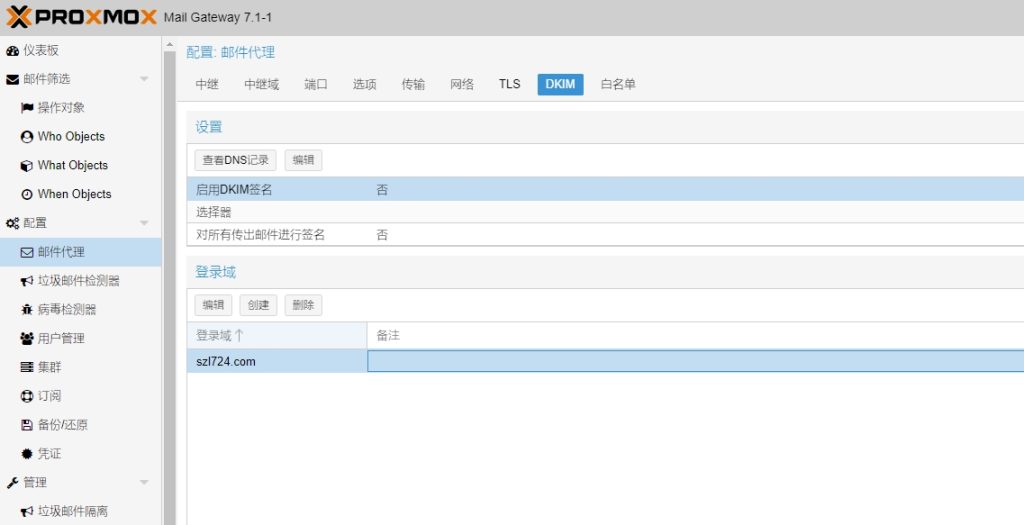Viewport: 1024px width, 525px height.
Task: Switch to the 中继 tab
Action: (207, 84)
